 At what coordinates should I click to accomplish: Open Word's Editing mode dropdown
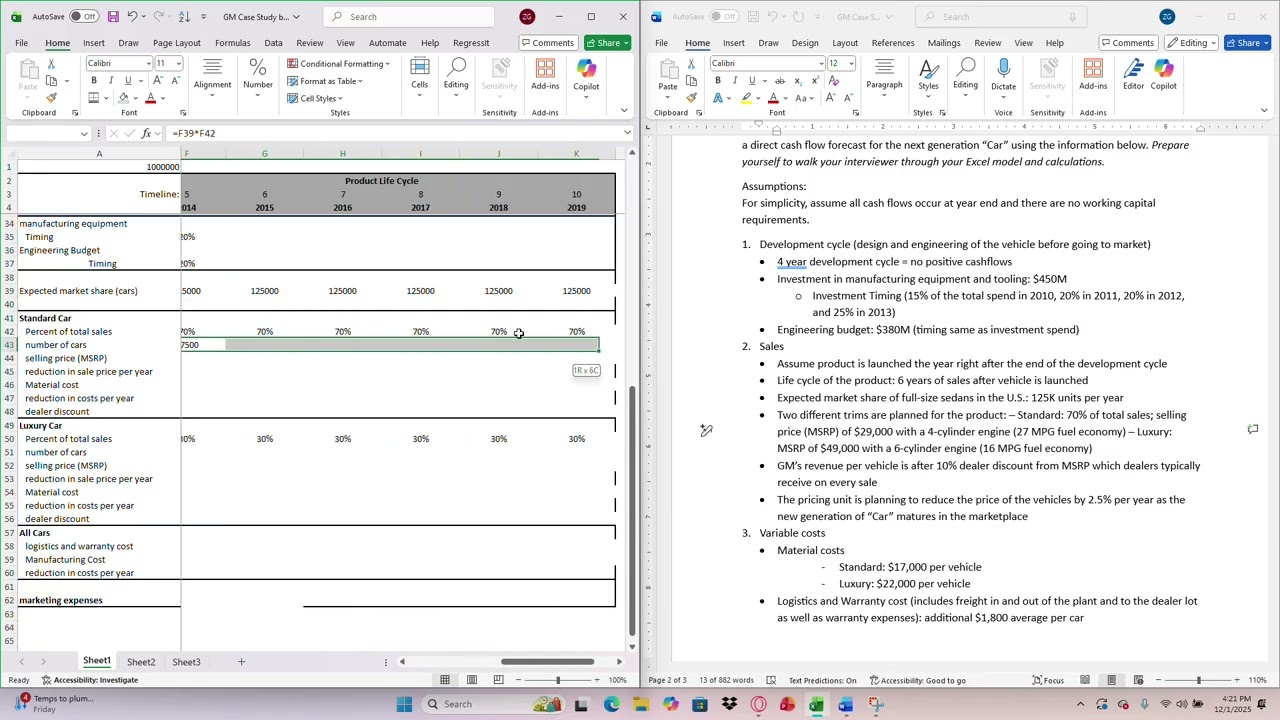pos(1191,43)
